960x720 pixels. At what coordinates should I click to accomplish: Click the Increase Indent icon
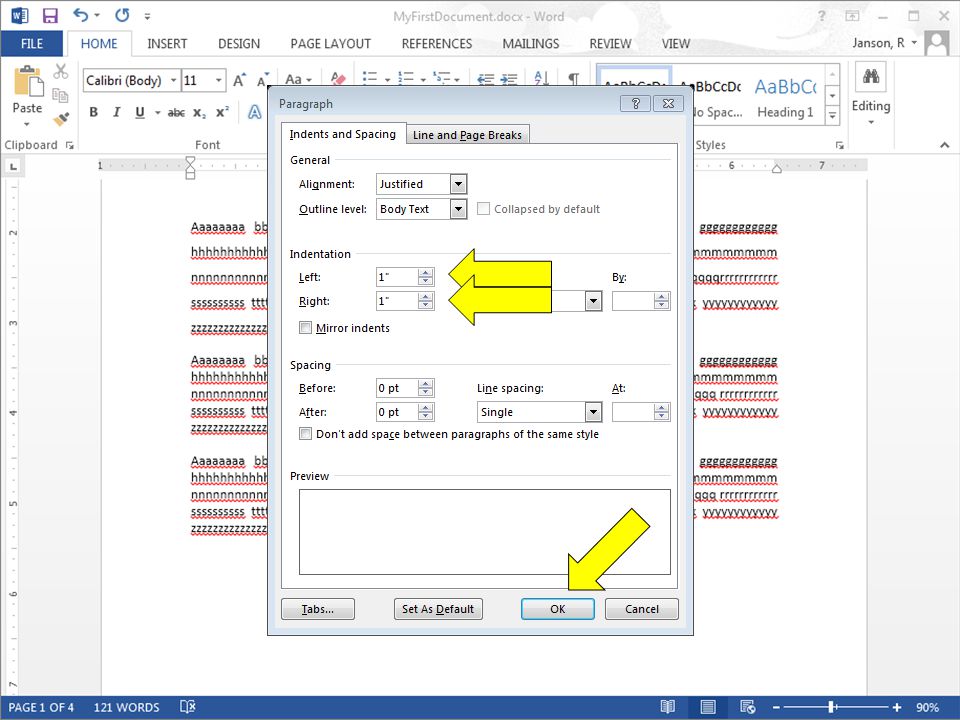coord(509,78)
